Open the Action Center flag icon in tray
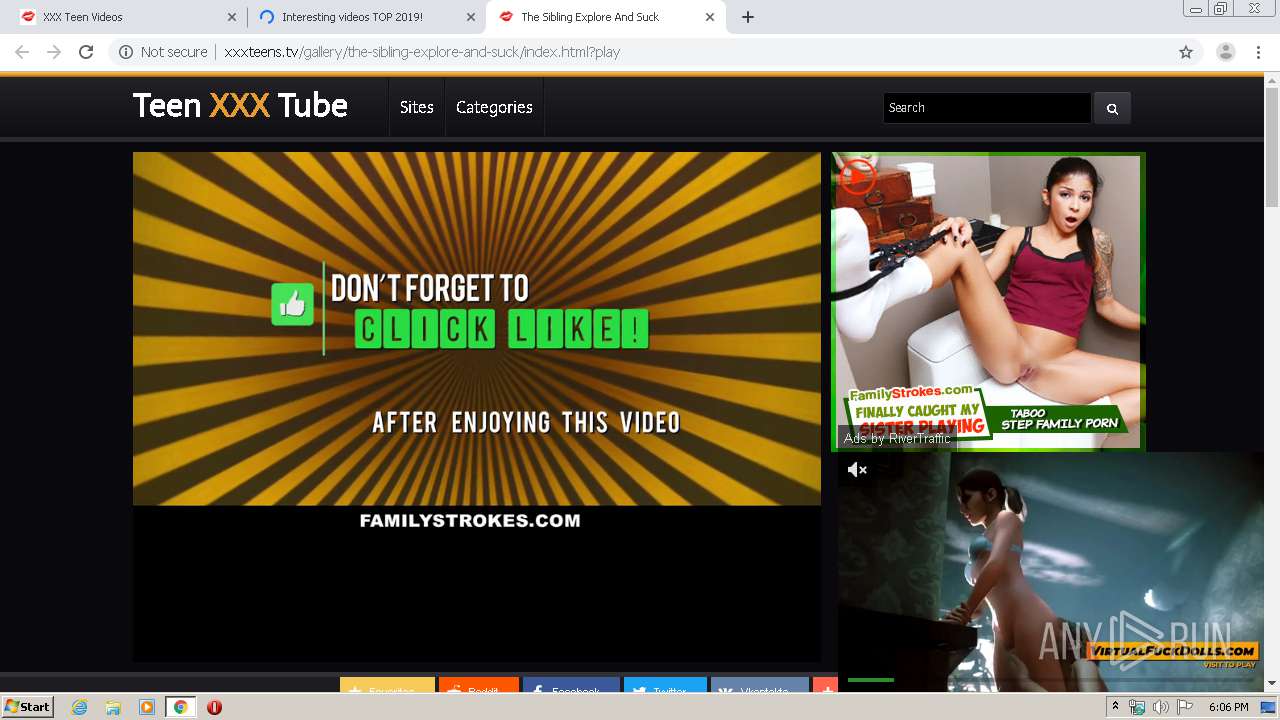 point(1185,707)
